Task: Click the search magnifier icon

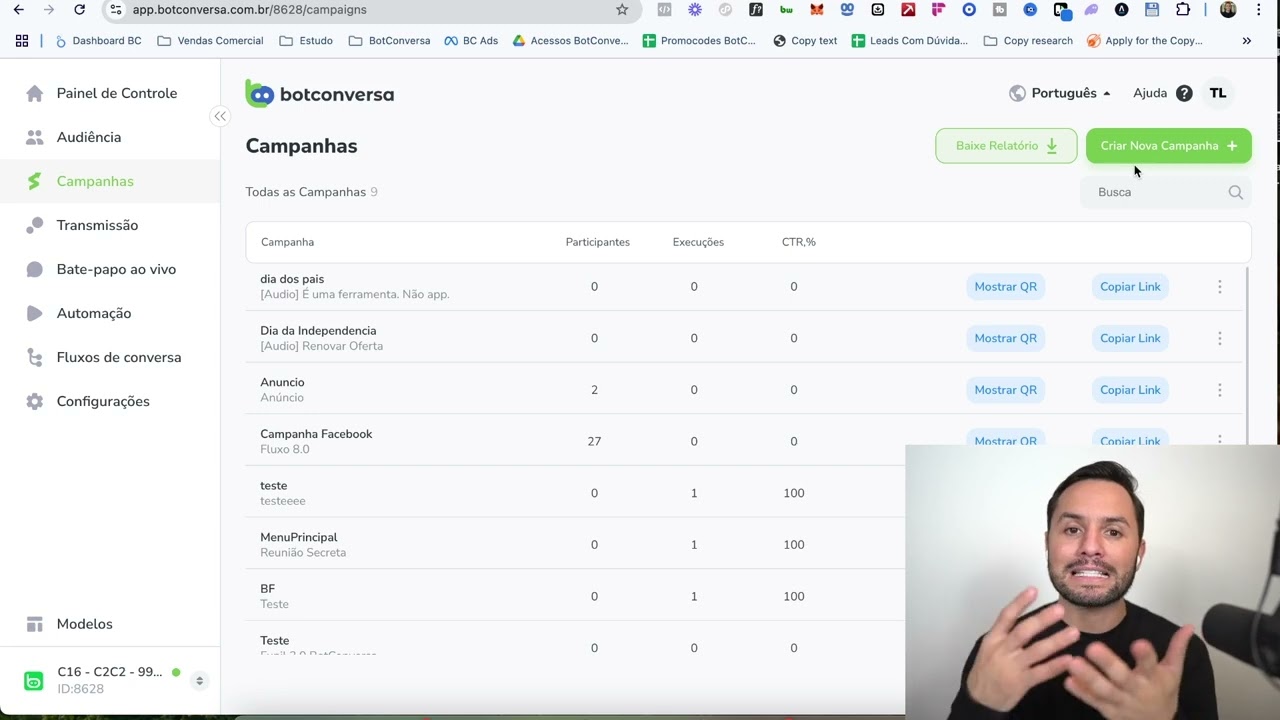Action: point(1236,192)
